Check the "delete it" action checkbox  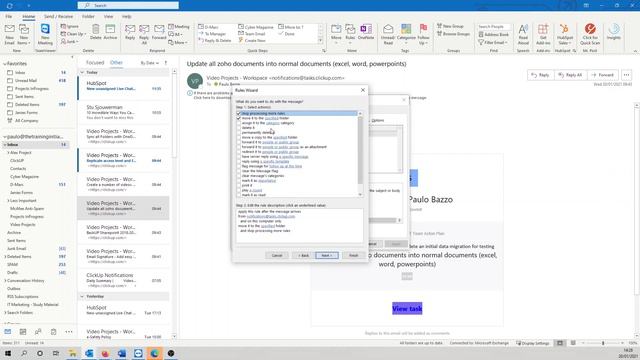[239, 128]
